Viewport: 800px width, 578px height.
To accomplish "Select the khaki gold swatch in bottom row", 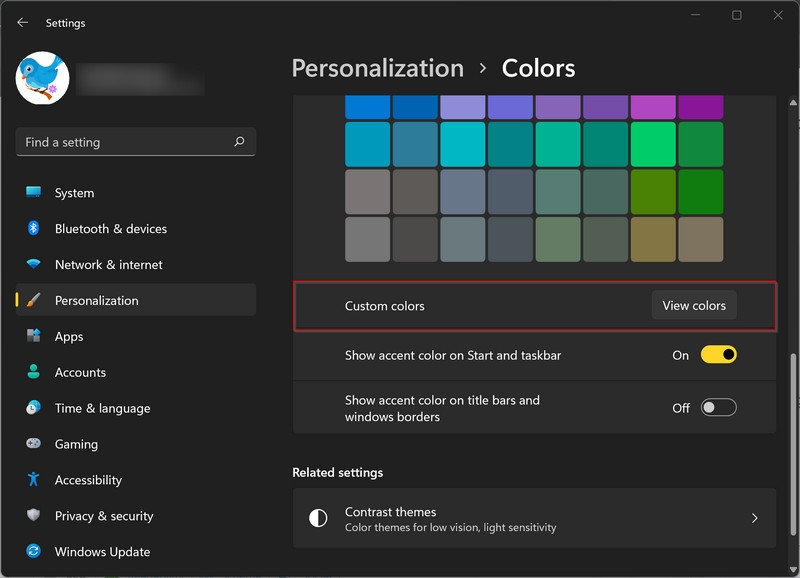I will (653, 239).
